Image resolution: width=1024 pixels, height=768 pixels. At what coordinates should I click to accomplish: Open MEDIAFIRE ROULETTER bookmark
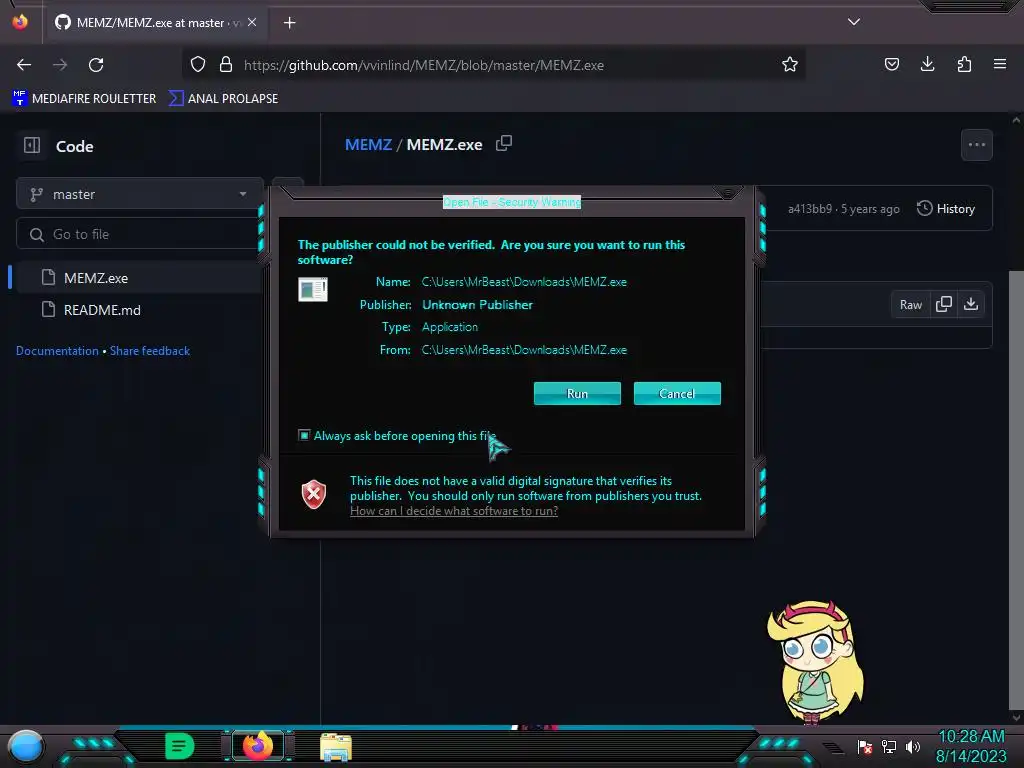84,99
